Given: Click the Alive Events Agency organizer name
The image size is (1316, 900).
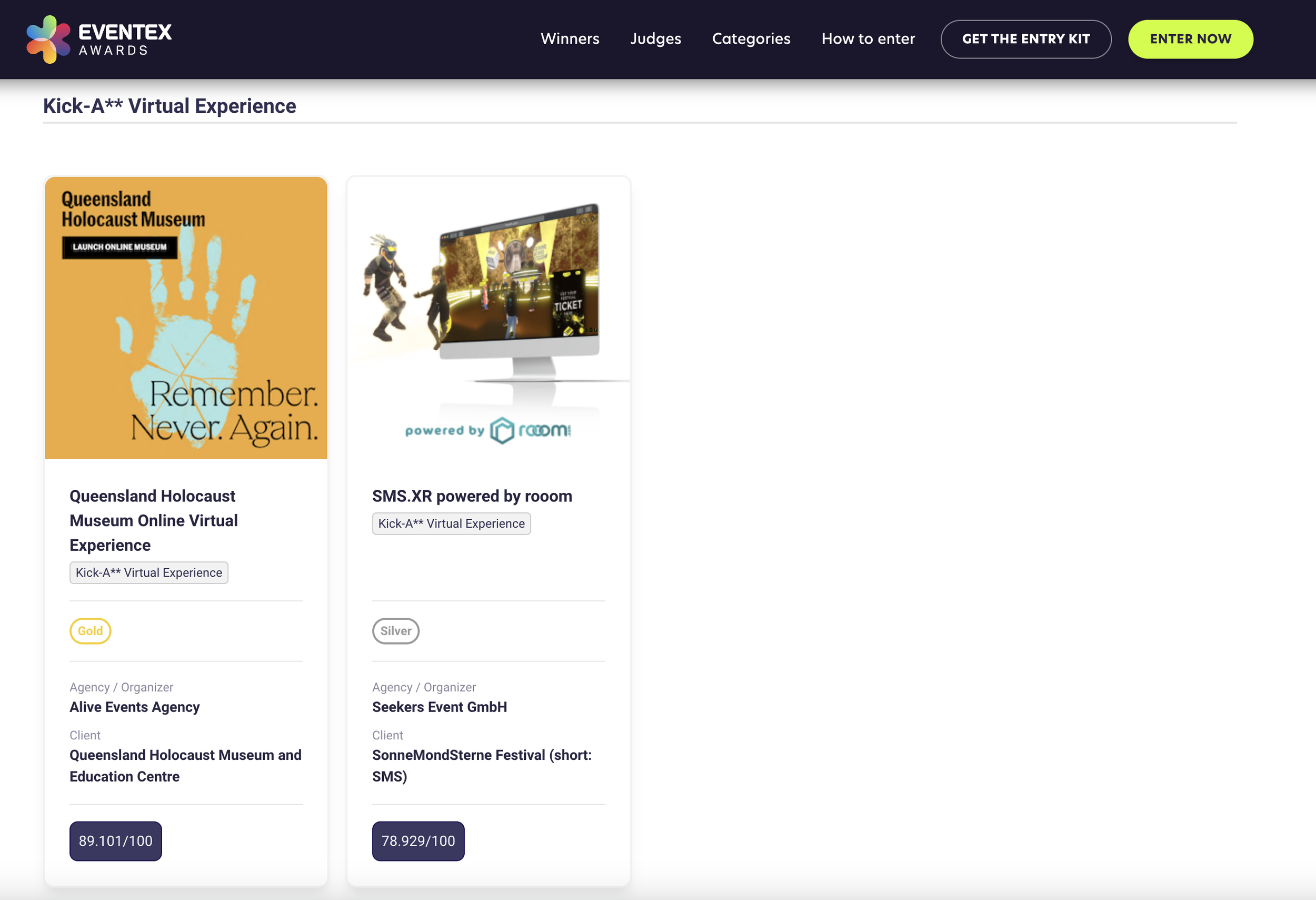Looking at the screenshot, I should (x=135, y=707).
